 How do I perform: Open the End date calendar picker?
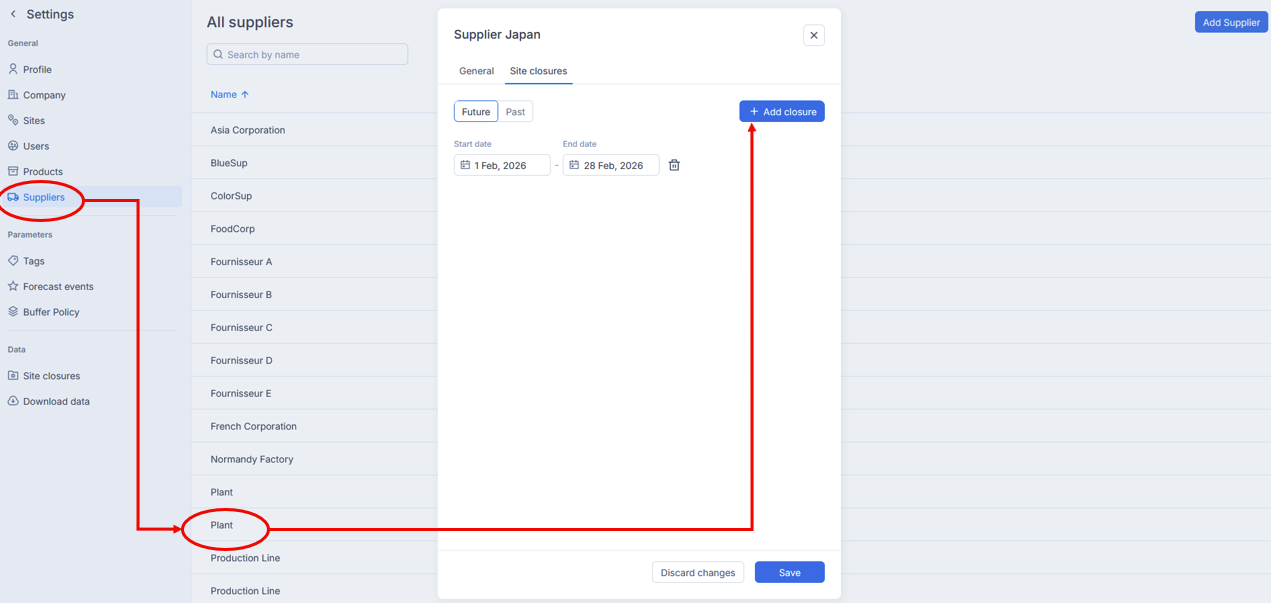pos(611,165)
